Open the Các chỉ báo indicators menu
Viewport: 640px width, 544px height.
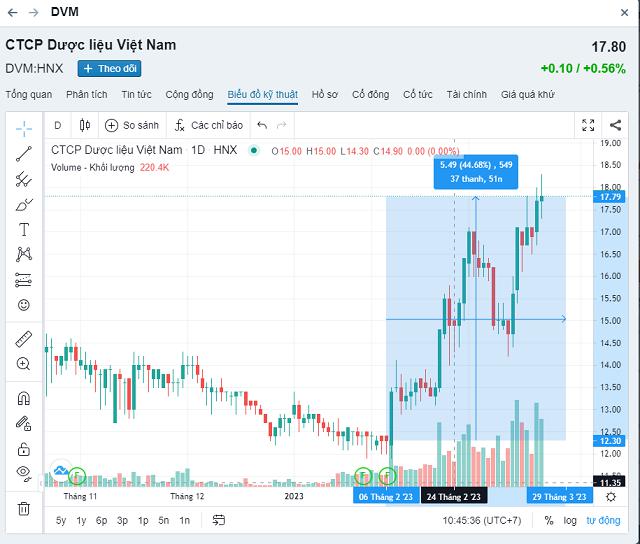pos(208,125)
